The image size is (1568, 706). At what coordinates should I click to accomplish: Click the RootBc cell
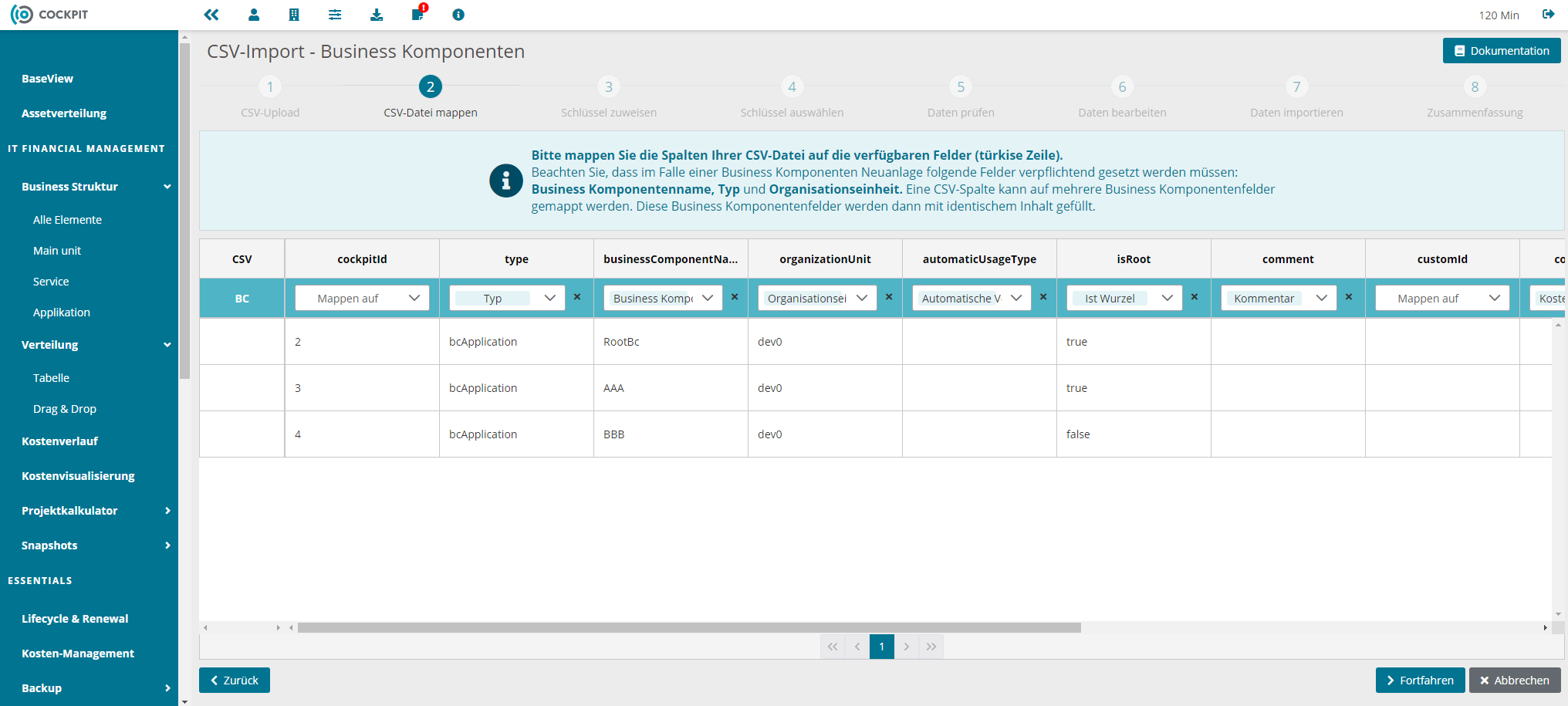click(671, 342)
